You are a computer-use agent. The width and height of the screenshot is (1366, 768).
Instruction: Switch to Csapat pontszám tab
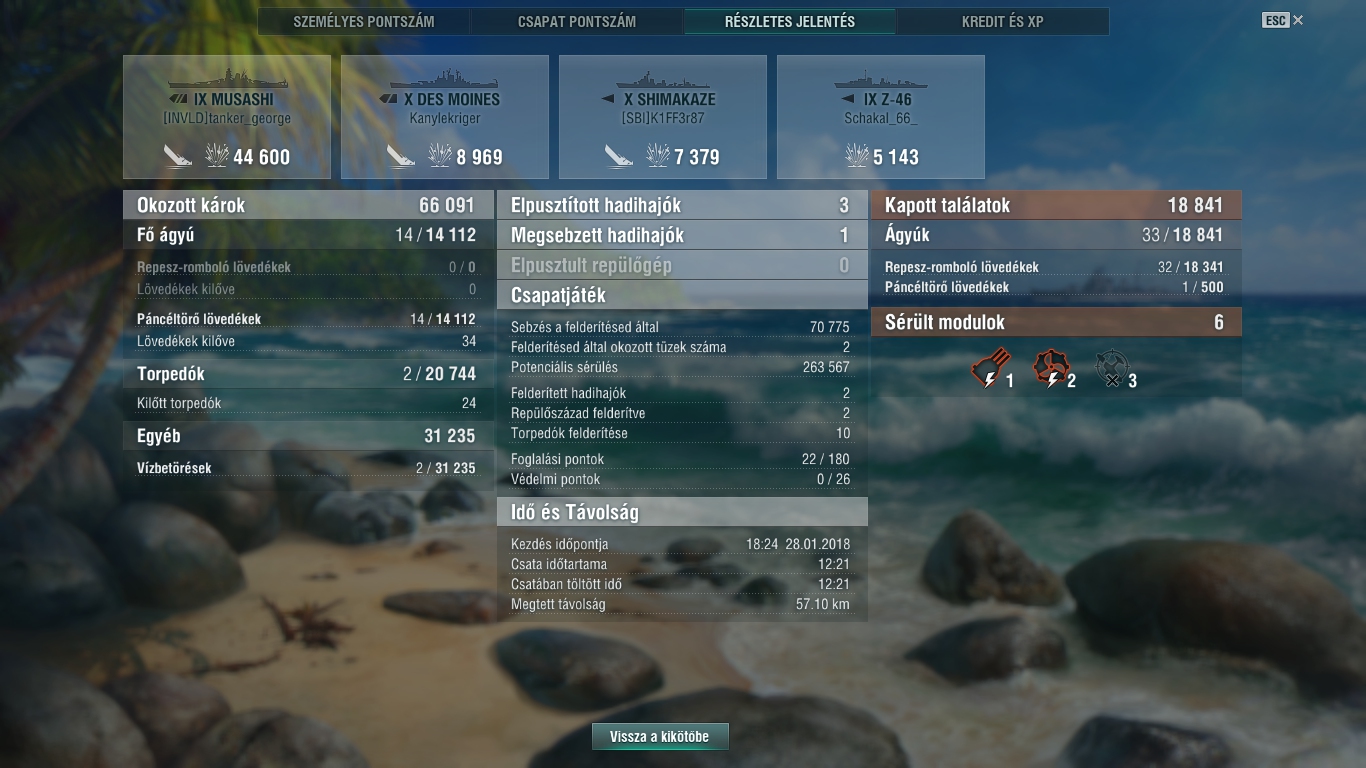tap(577, 21)
